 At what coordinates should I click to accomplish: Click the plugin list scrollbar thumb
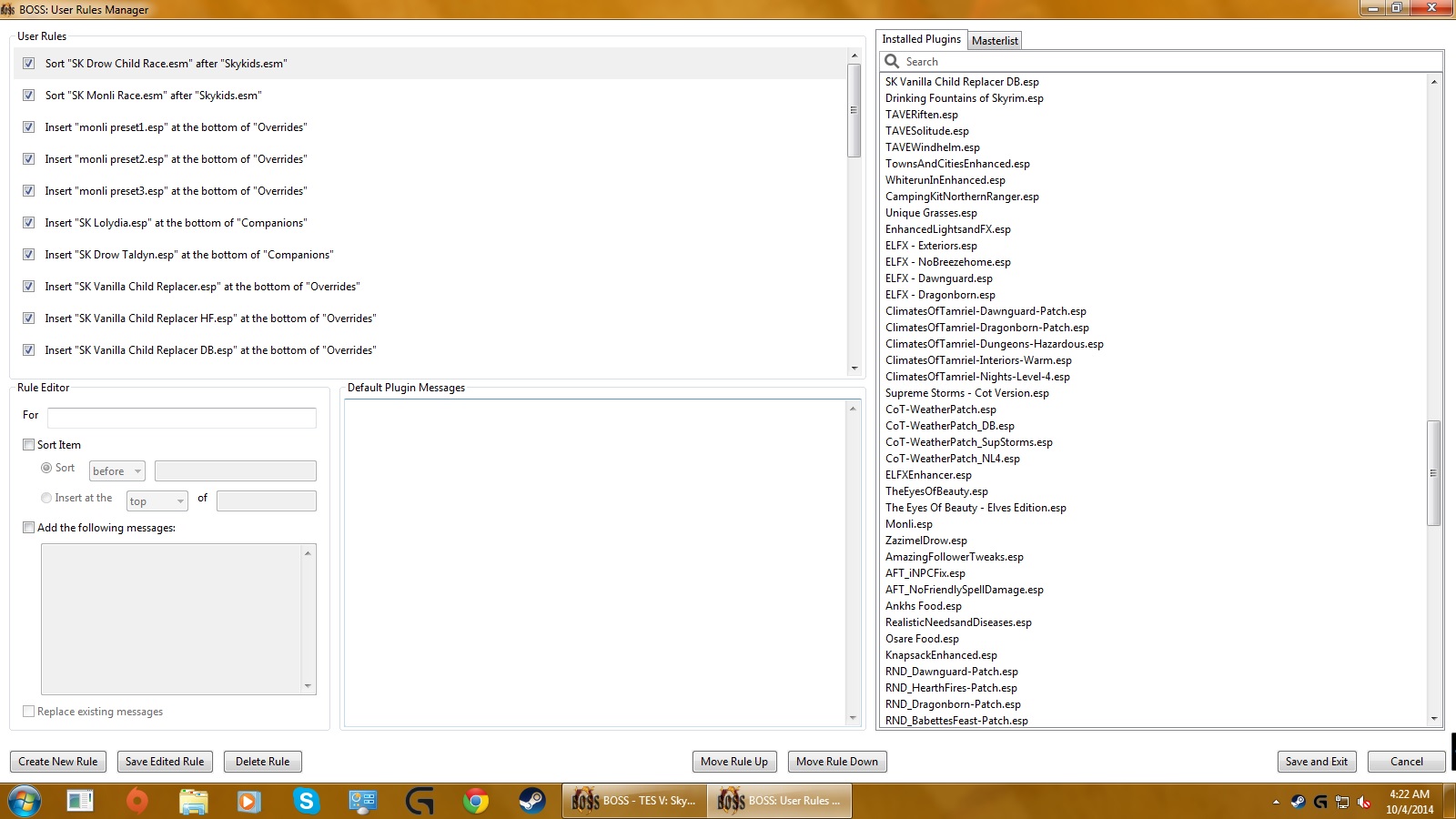[x=1433, y=473]
